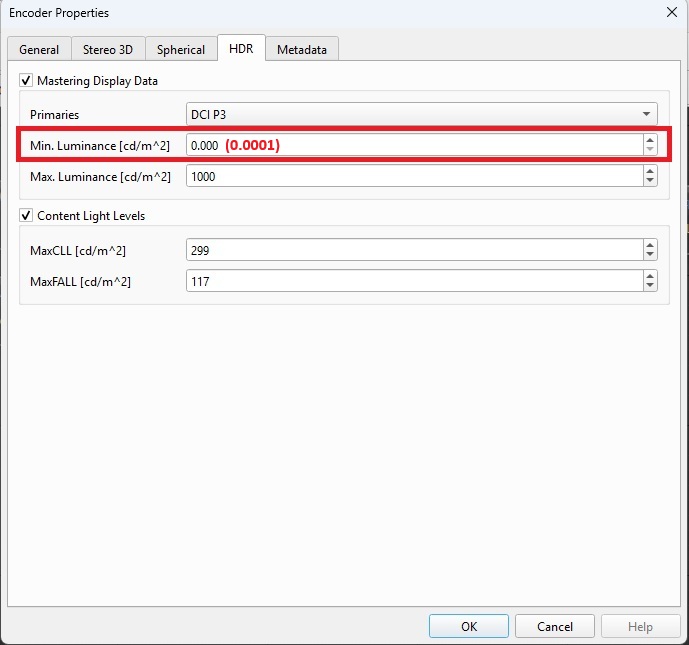Disable the Content Light Levels checkbox

pos(27,216)
